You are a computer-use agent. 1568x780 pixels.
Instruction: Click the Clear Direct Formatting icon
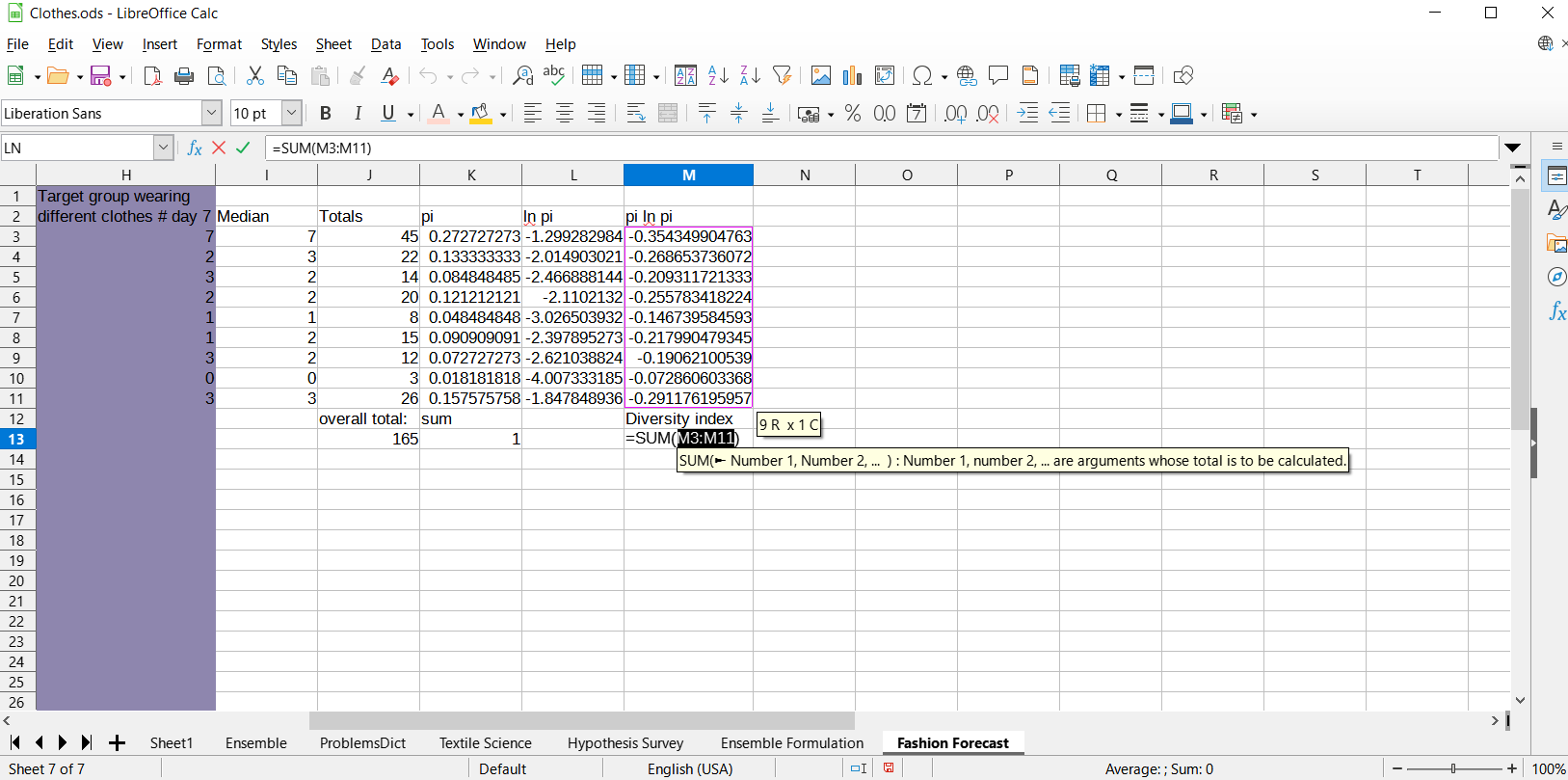tap(389, 75)
